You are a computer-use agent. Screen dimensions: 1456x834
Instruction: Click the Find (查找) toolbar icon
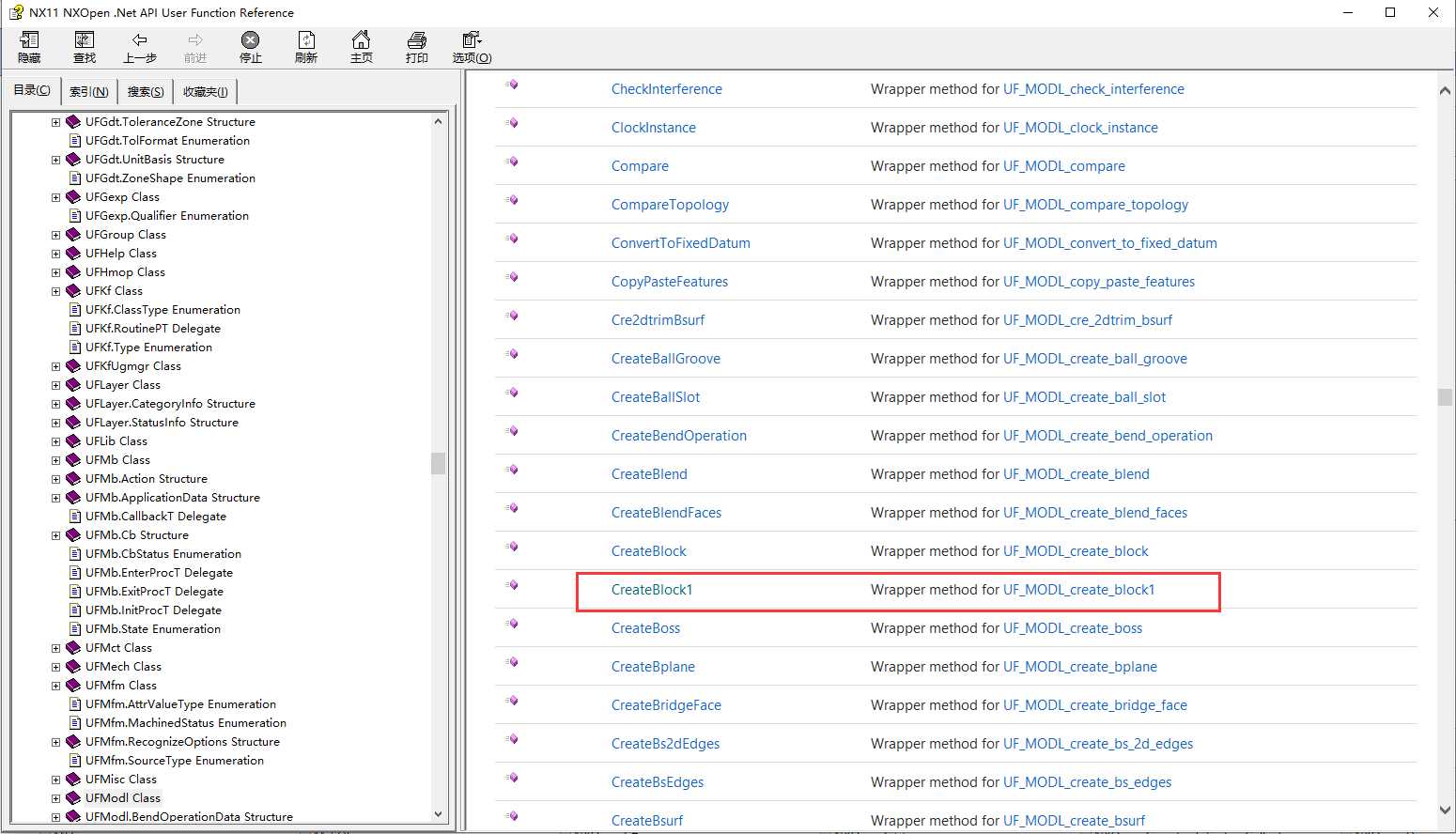(x=85, y=39)
